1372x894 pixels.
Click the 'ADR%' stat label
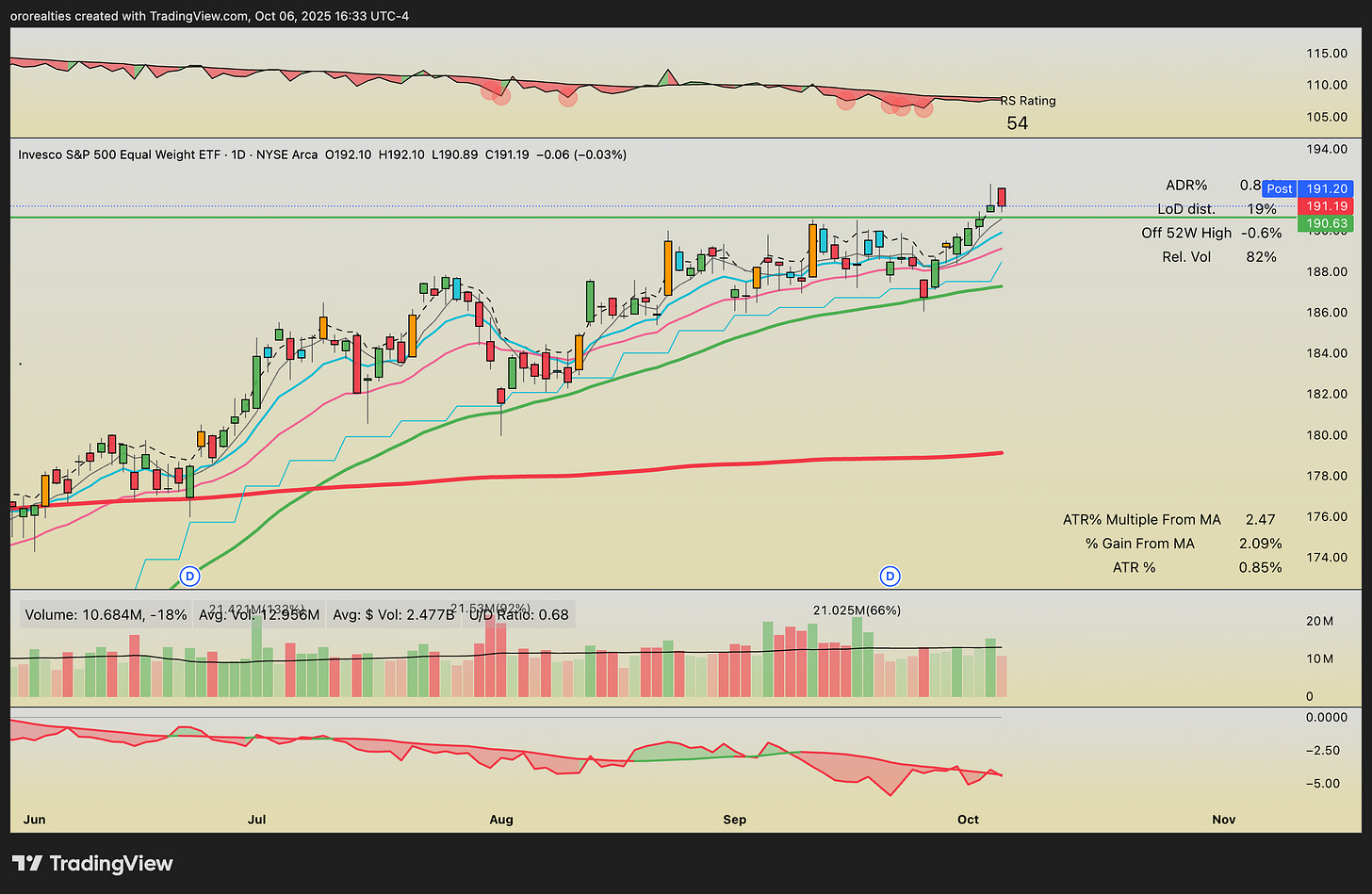point(1184,186)
